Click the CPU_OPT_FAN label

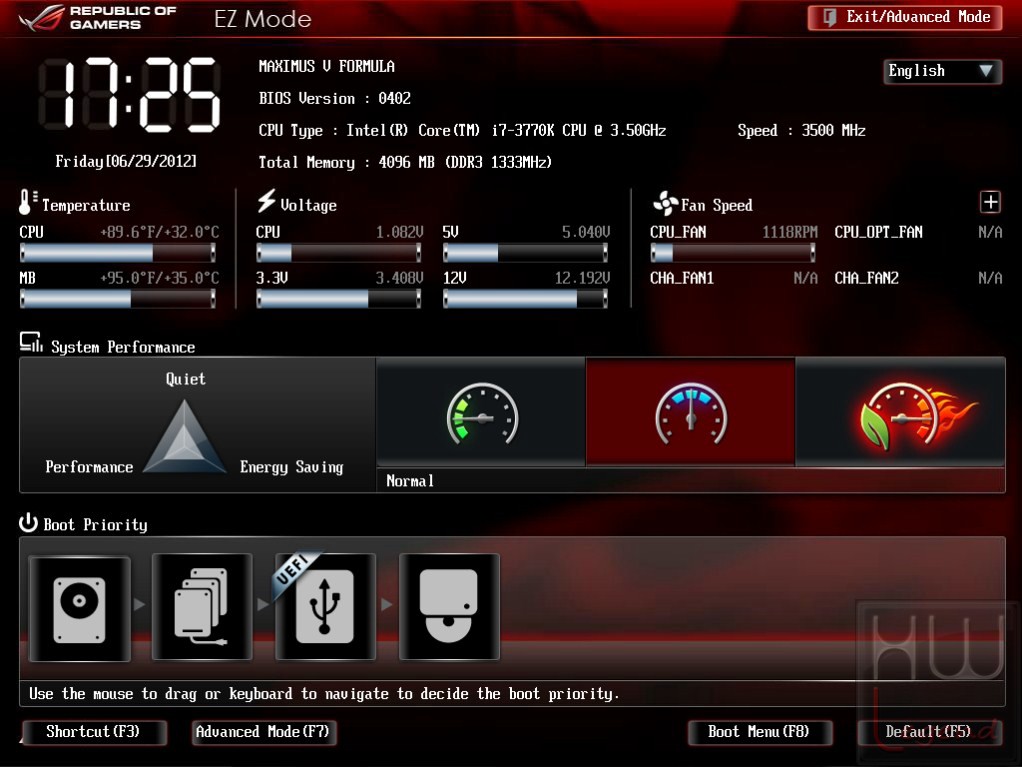[879, 232]
